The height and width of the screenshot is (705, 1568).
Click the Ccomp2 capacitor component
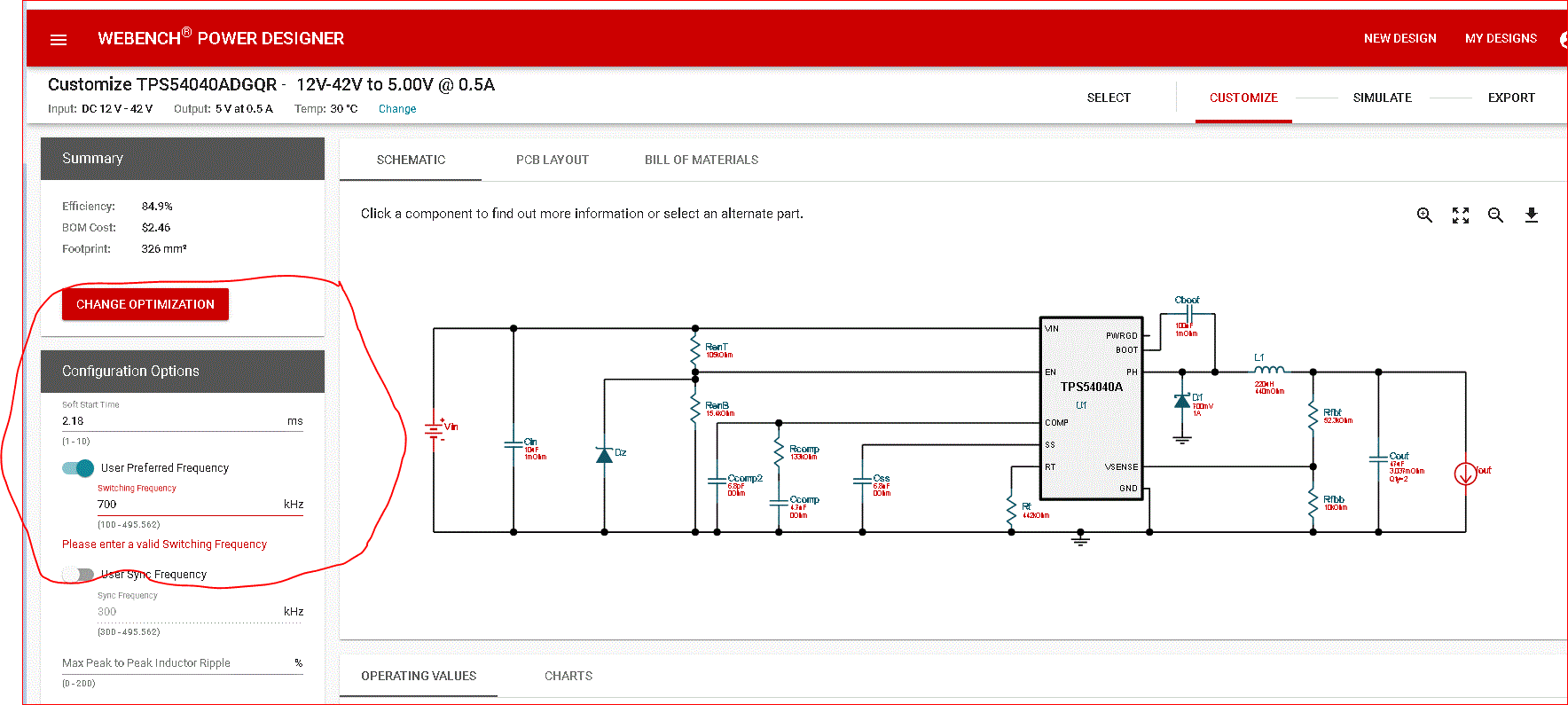pyautogui.click(x=717, y=482)
